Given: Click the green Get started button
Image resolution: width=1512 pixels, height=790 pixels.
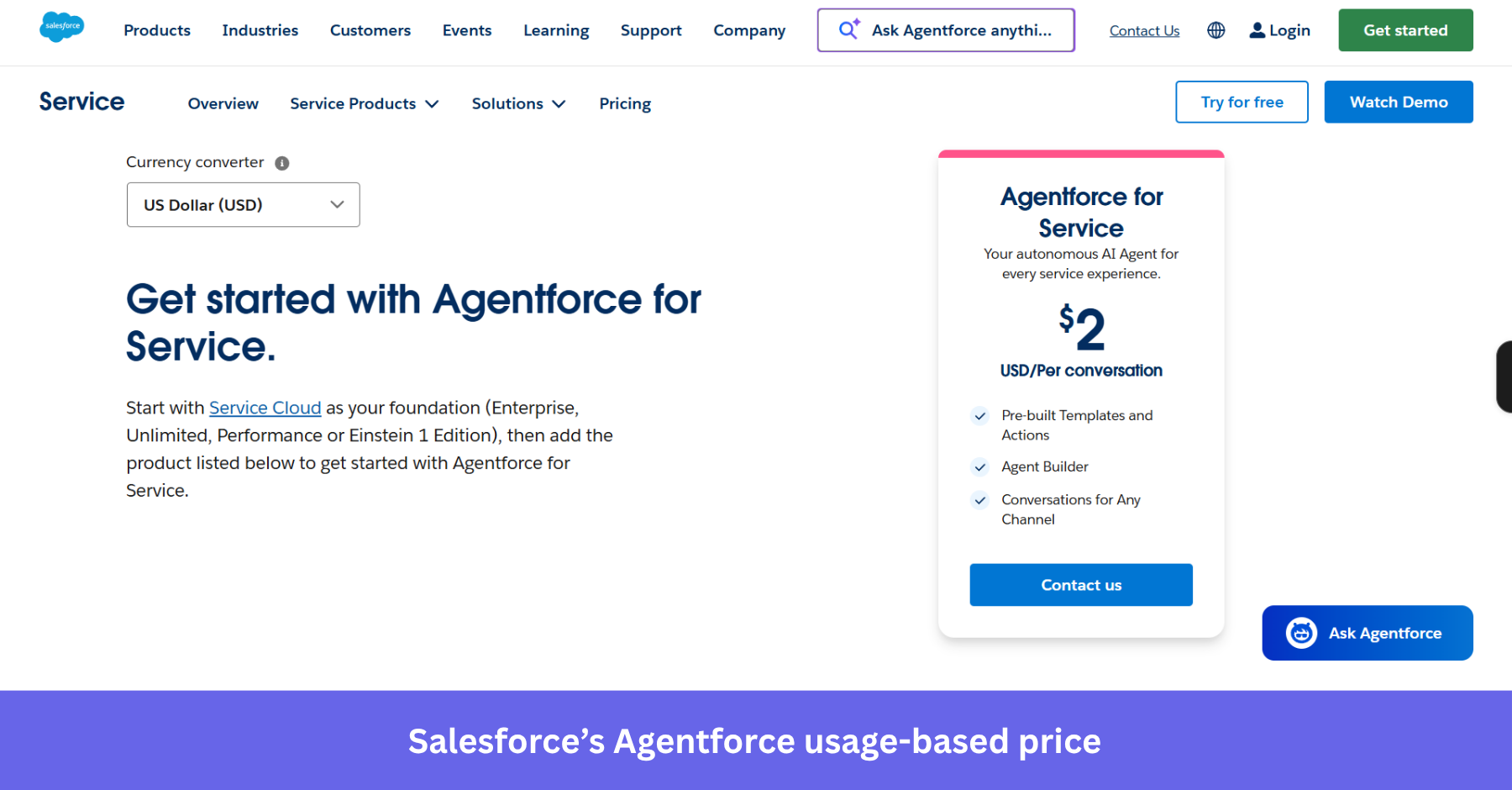Looking at the screenshot, I should click(x=1405, y=30).
